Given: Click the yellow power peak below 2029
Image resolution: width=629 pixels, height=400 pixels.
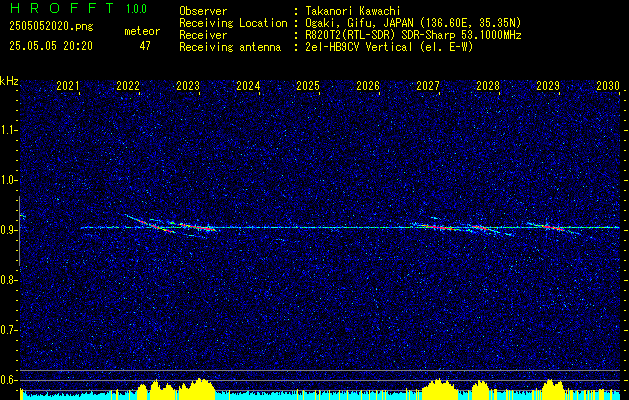Looking at the screenshot, I should [x=553, y=390].
